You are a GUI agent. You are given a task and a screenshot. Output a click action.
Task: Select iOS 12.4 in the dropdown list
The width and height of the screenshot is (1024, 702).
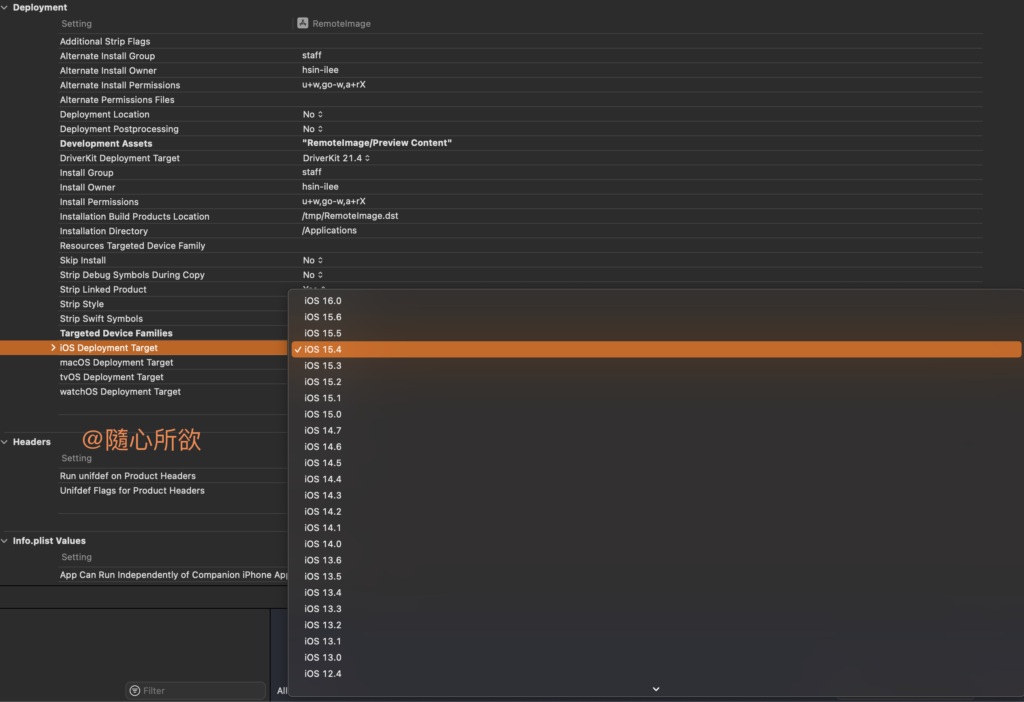coord(323,674)
